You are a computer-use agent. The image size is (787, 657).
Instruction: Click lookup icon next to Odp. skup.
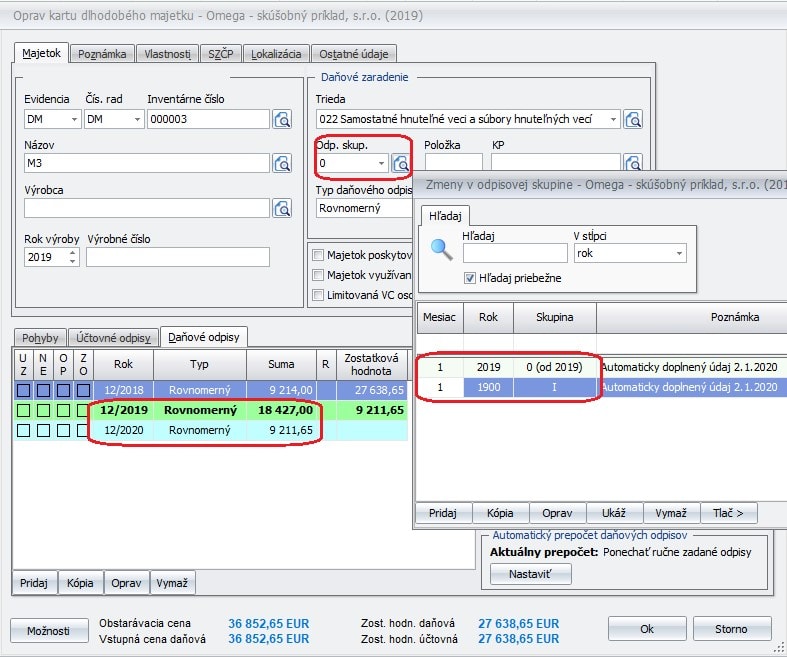pyautogui.click(x=401, y=164)
